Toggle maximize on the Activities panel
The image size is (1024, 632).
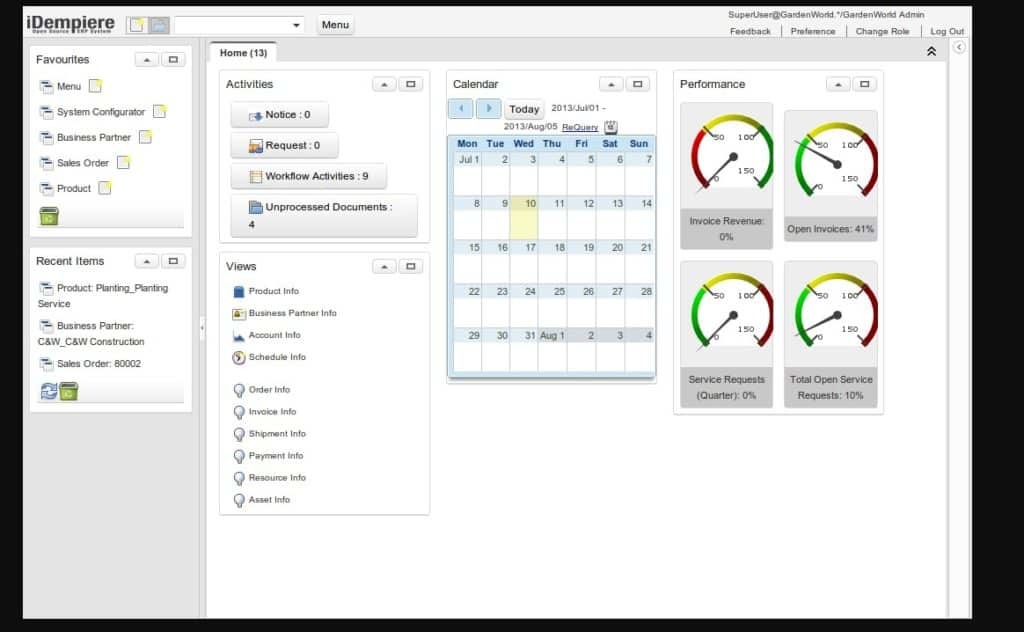(x=410, y=85)
